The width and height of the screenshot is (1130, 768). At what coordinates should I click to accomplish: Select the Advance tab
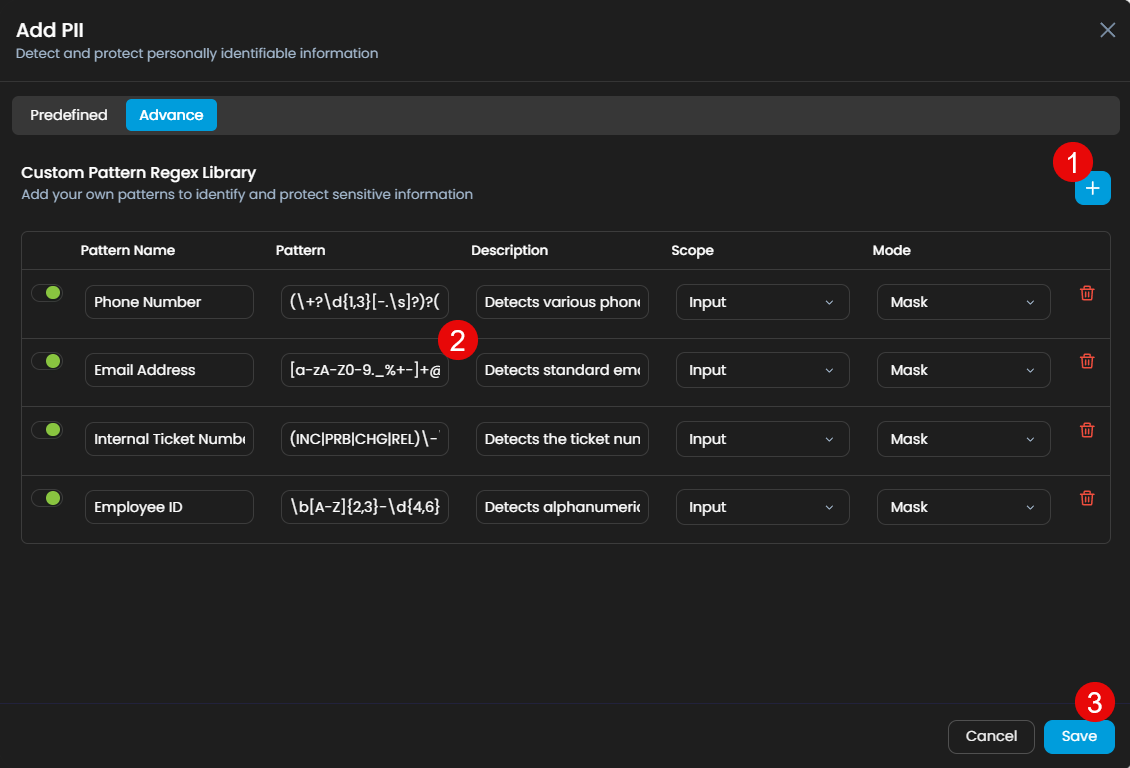click(171, 115)
